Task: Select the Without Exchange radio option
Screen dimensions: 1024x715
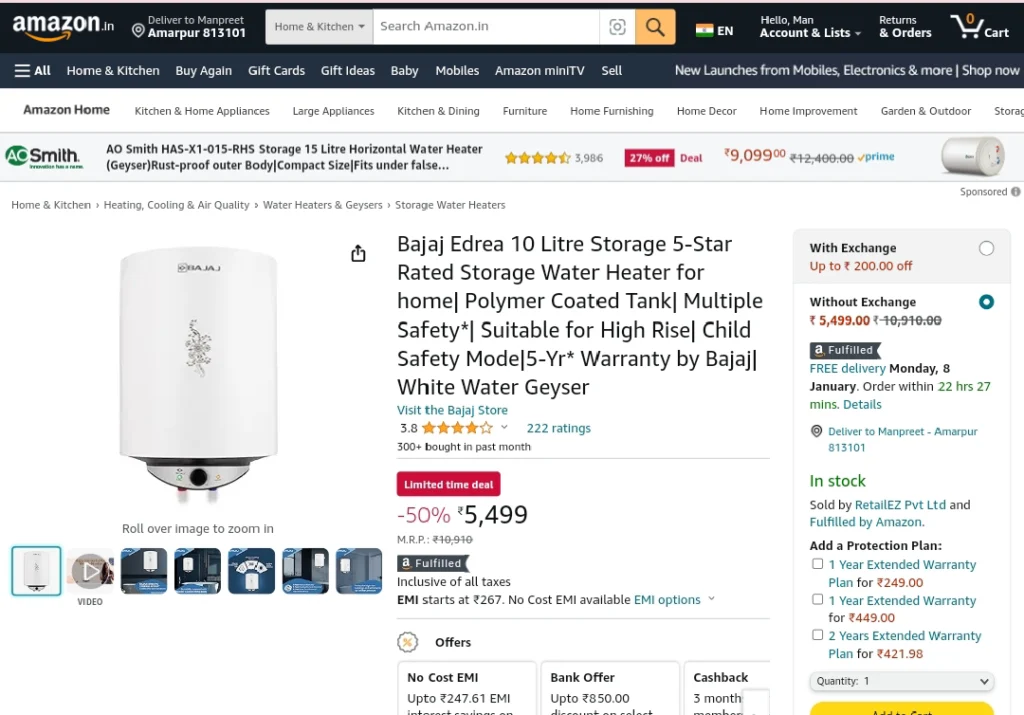Action: pyautogui.click(x=986, y=302)
